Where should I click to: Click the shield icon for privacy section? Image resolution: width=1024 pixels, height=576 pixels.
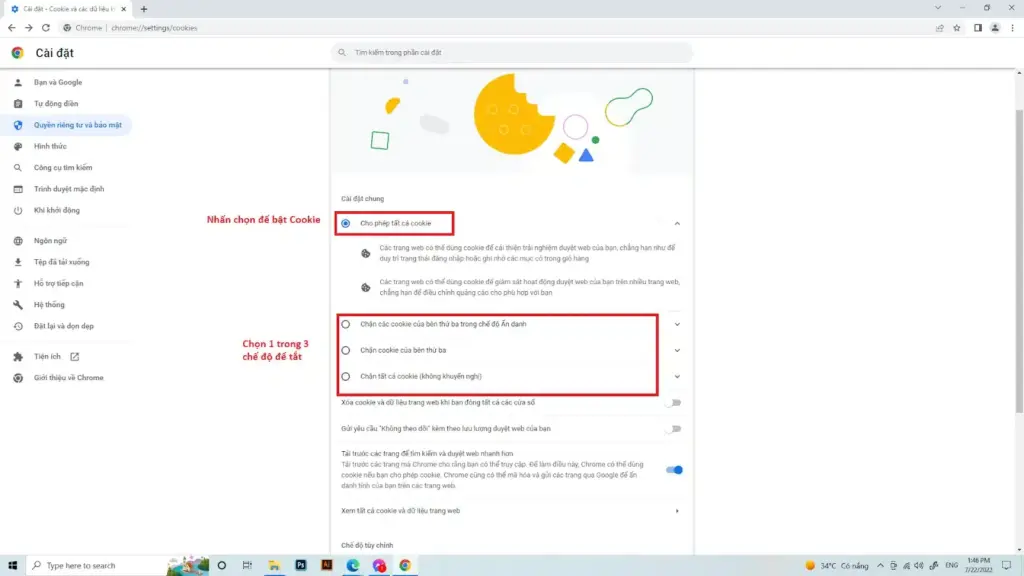(x=18, y=125)
